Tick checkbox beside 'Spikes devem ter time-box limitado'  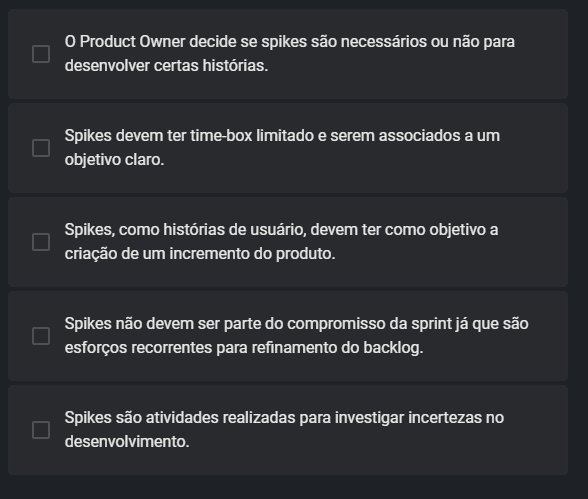pyautogui.click(x=41, y=148)
